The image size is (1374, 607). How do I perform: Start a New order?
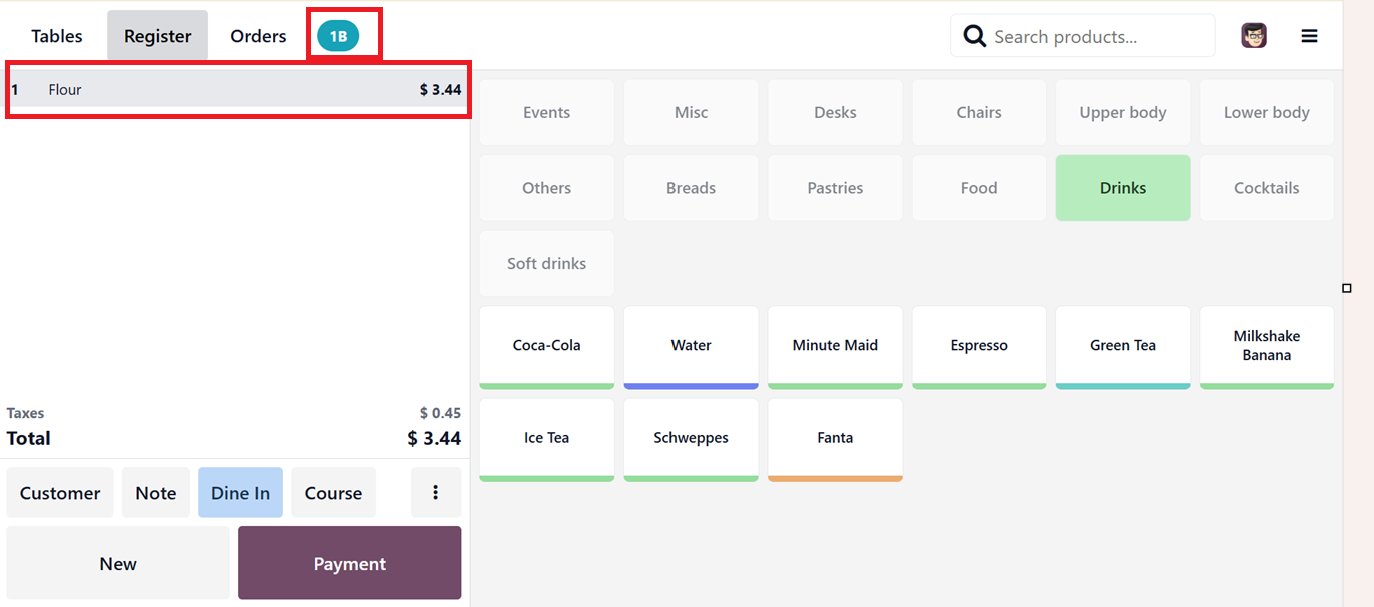tap(118, 563)
